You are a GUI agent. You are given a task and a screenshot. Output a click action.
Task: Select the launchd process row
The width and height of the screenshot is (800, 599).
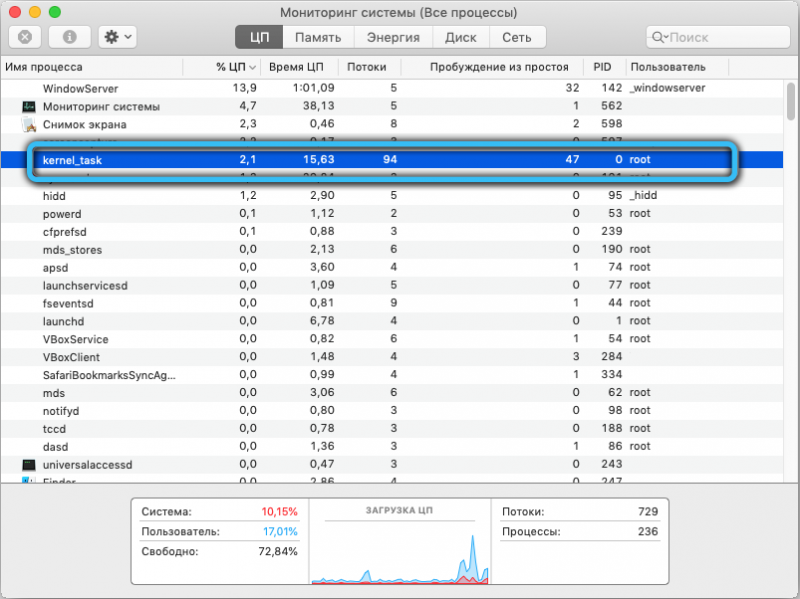392,321
